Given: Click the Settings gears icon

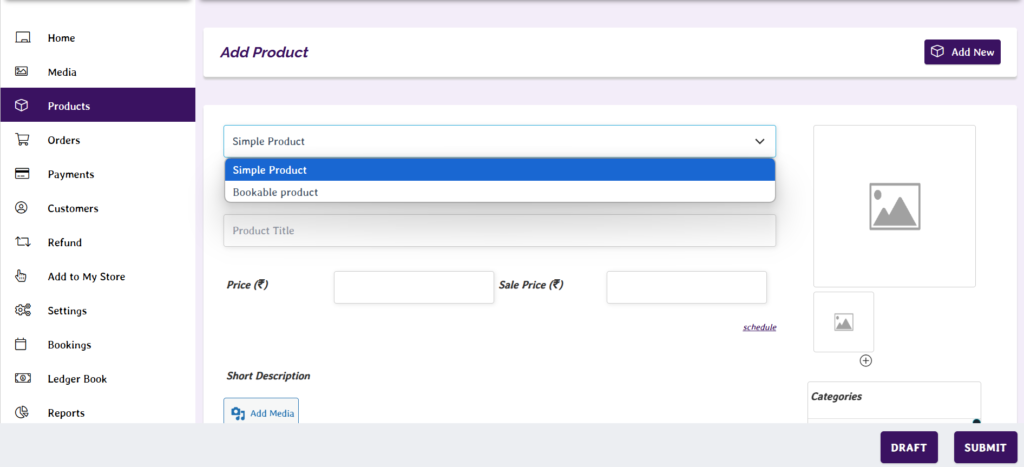Looking at the screenshot, I should (x=22, y=310).
